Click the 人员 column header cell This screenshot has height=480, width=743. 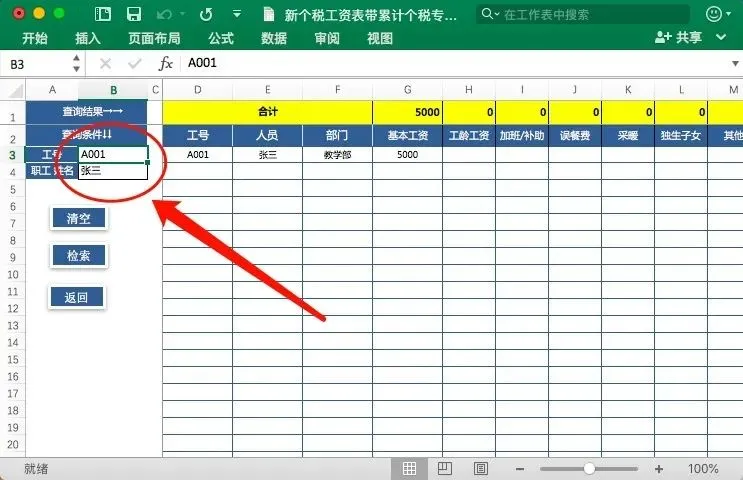(x=268, y=136)
